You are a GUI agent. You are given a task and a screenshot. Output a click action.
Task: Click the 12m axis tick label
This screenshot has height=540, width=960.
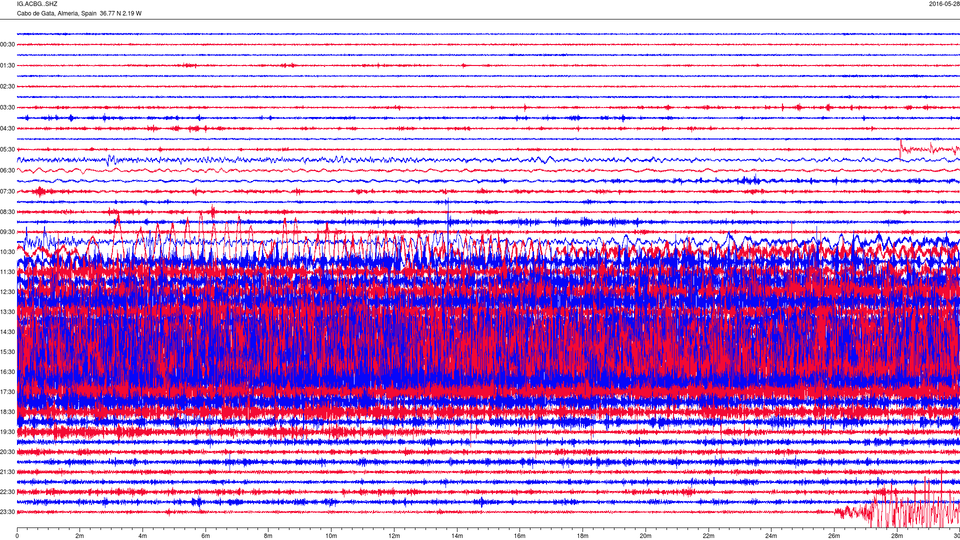[x=394, y=536]
